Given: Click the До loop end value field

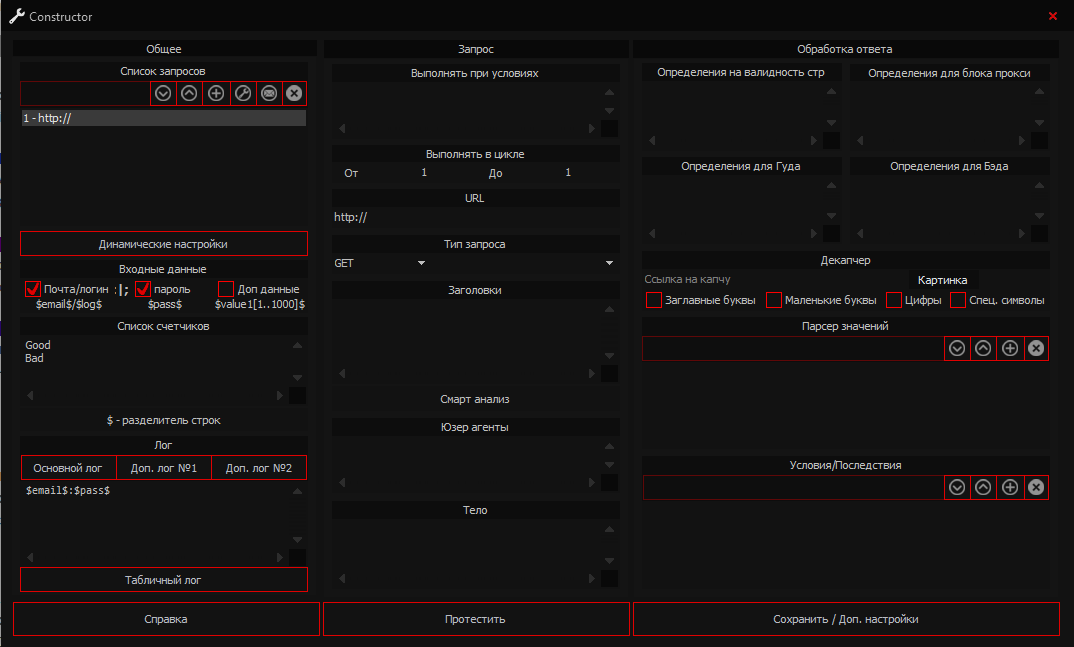Looking at the screenshot, I should pyautogui.click(x=568, y=173).
